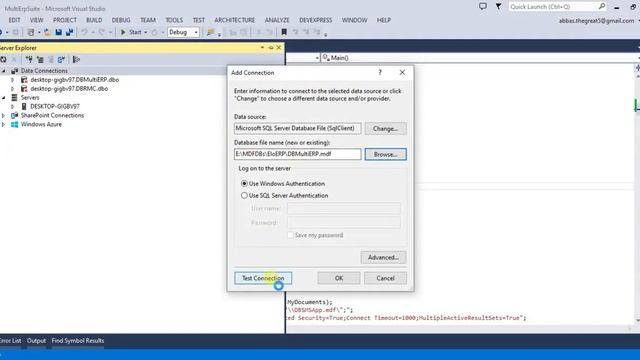Screen dimensions: 640x360
Task: Click the Start debugging button
Action: [x=131, y=32]
